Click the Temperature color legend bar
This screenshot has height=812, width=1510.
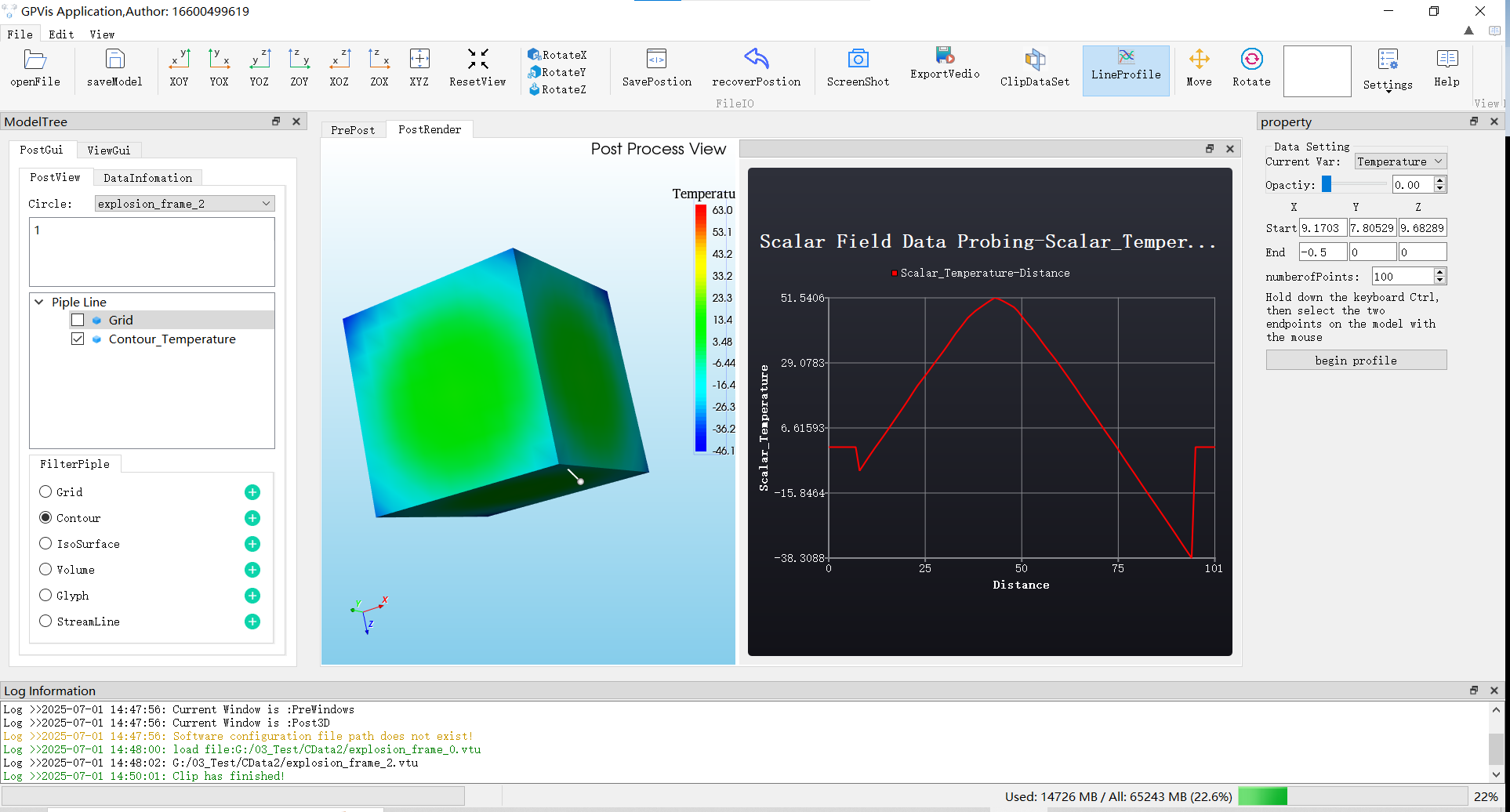[700, 328]
